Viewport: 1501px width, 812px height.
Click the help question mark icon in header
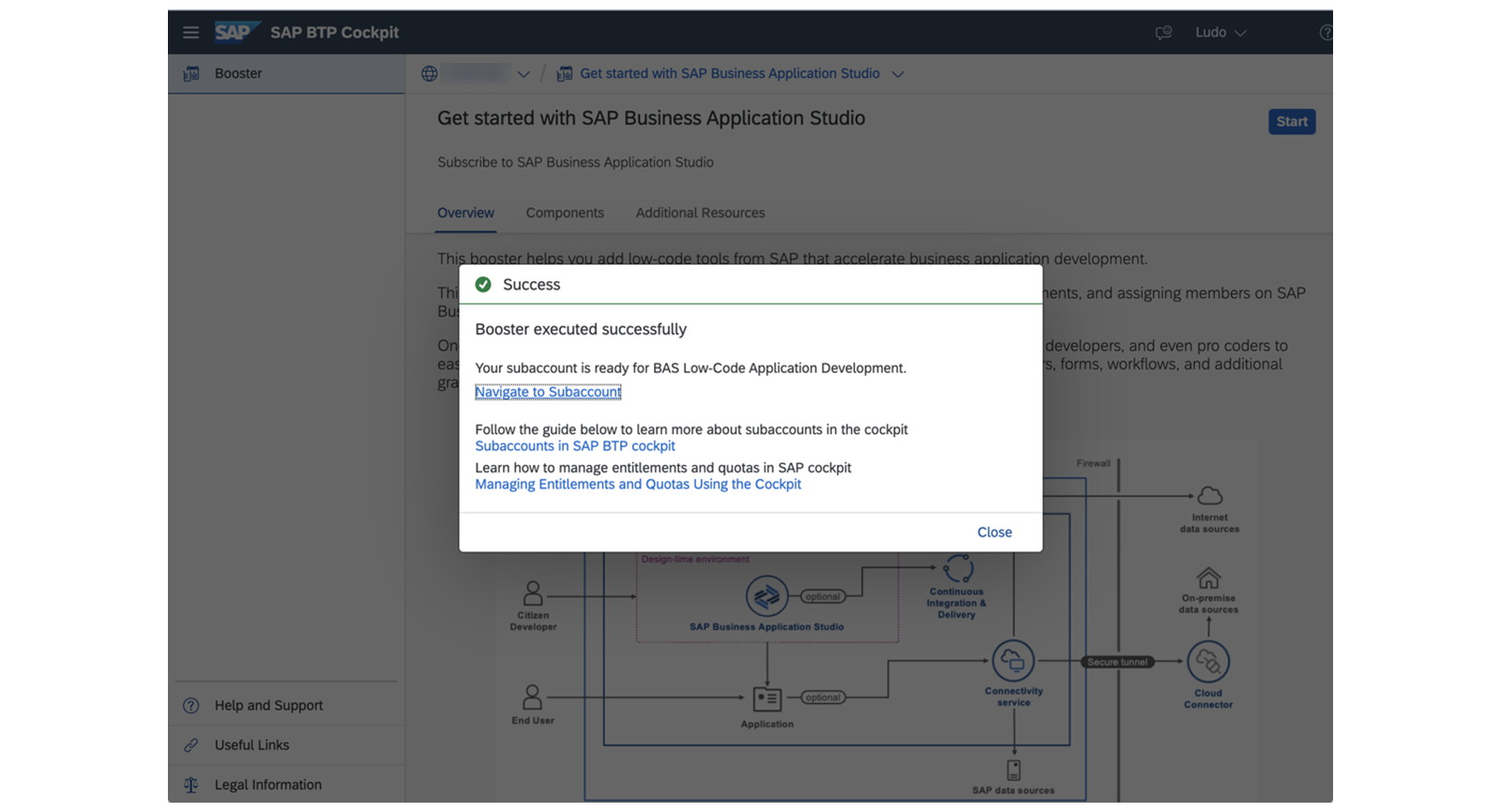point(1326,33)
